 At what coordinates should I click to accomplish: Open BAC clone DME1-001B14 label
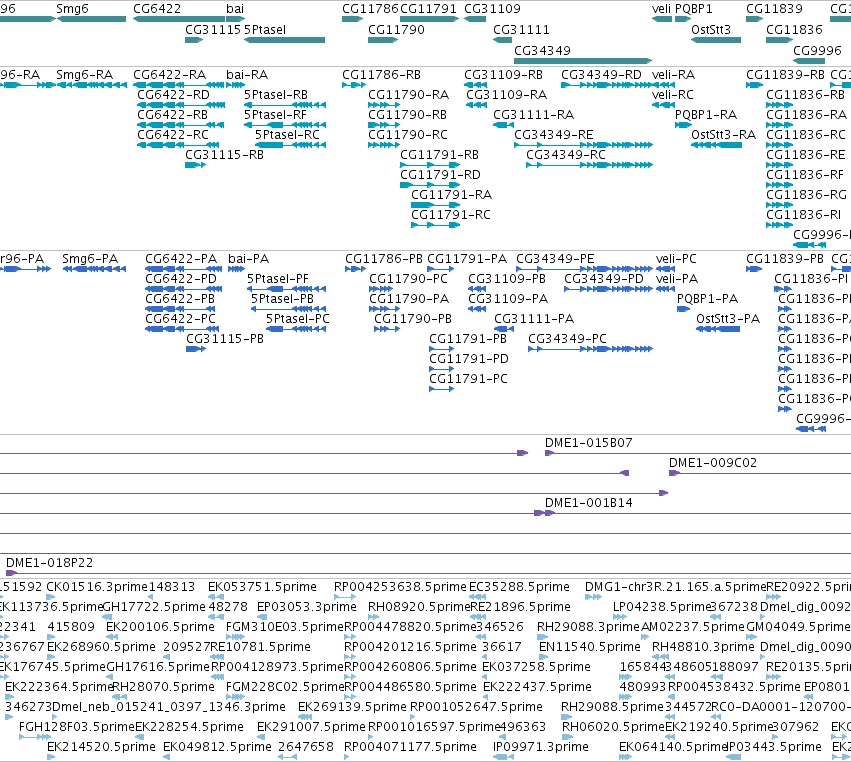click(x=589, y=503)
